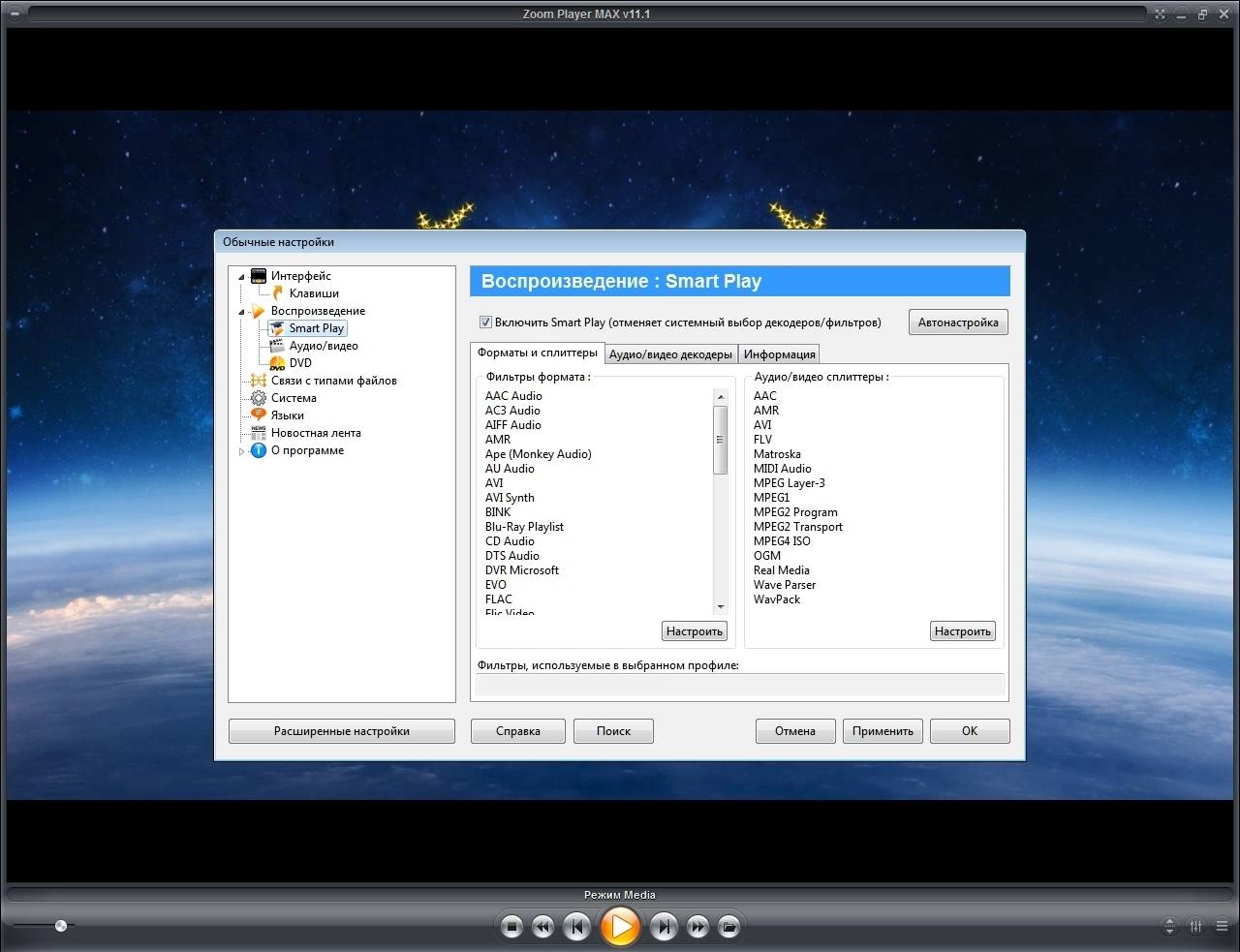Click Настроить under Аудио/видео сплиттеры
This screenshot has width=1240, height=952.
pos(963,631)
